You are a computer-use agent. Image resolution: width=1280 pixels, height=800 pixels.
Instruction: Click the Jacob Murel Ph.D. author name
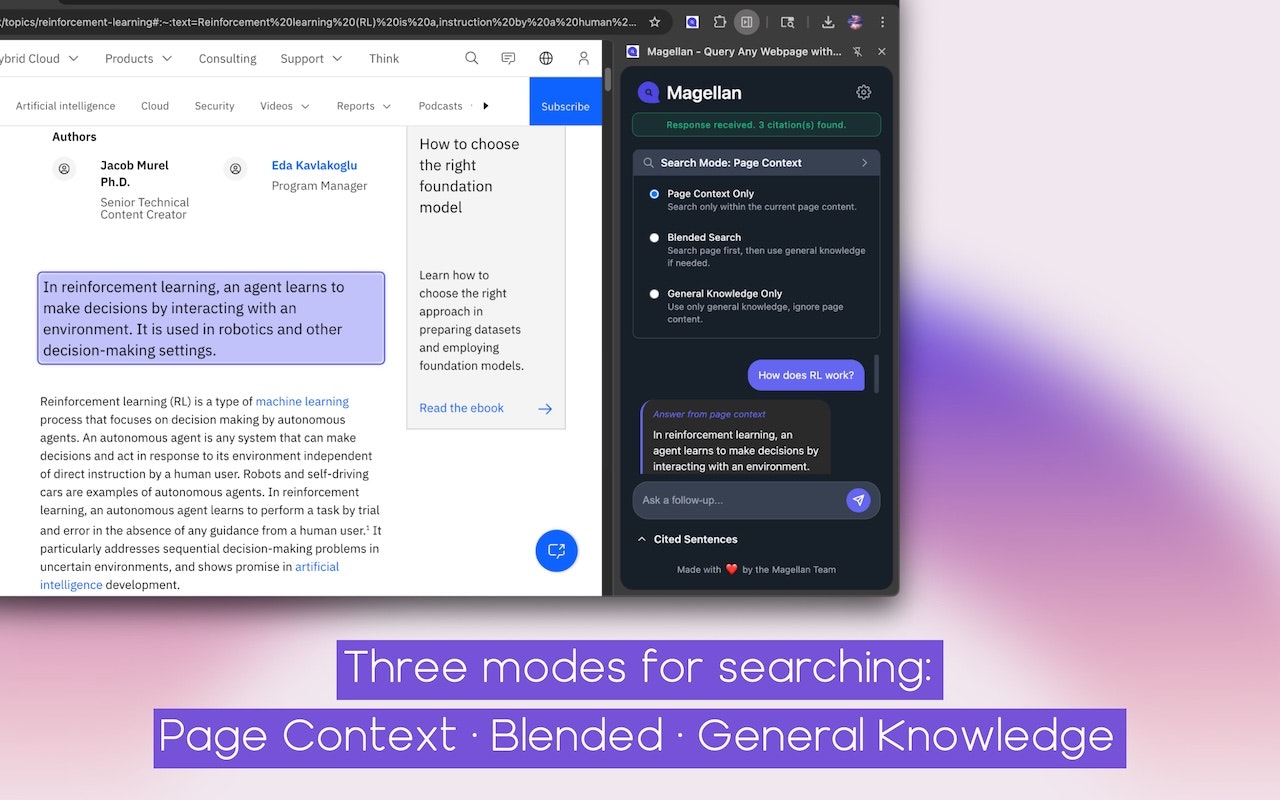(134, 173)
